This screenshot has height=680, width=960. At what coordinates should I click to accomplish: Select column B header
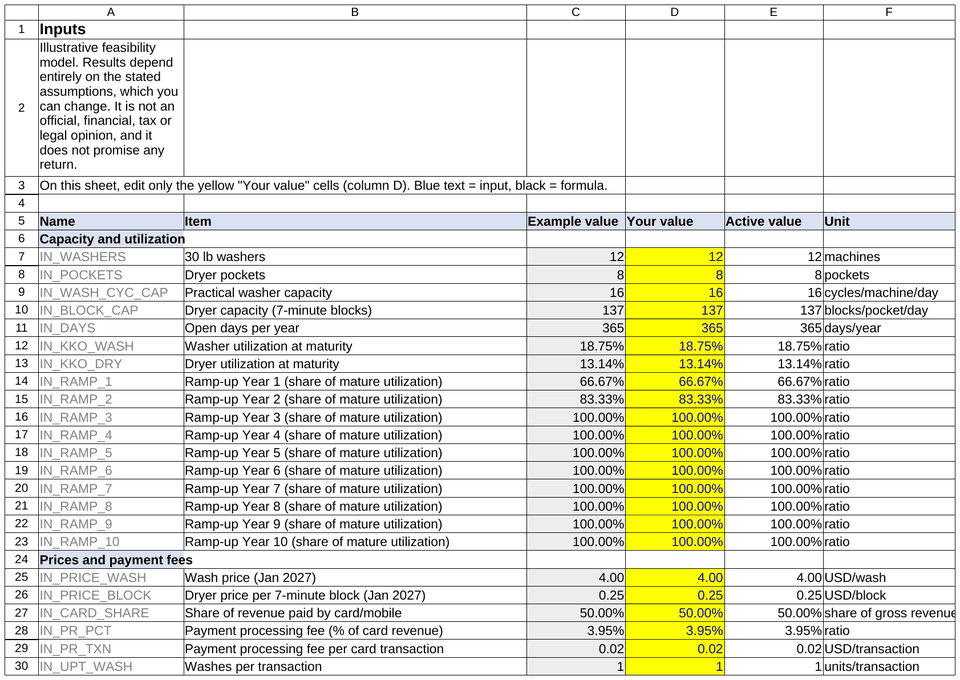coord(355,12)
